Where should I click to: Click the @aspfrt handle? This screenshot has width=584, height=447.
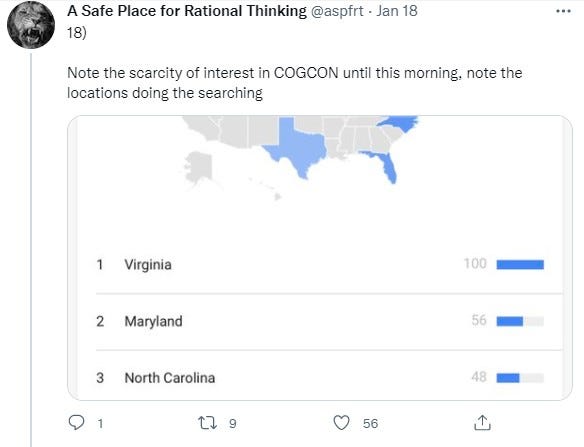(x=337, y=11)
